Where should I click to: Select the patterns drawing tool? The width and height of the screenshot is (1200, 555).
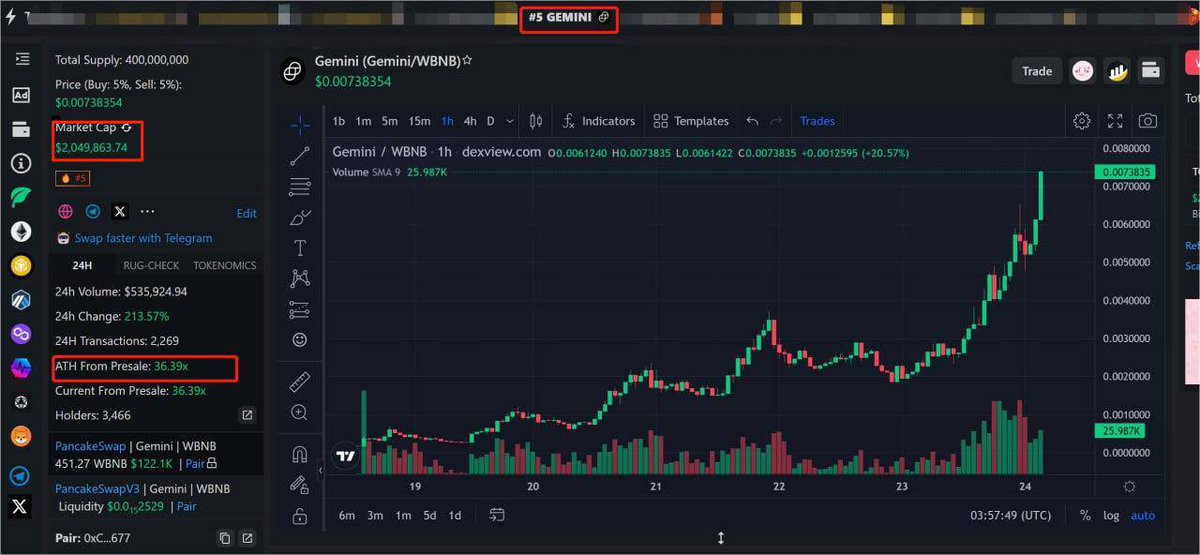click(299, 278)
